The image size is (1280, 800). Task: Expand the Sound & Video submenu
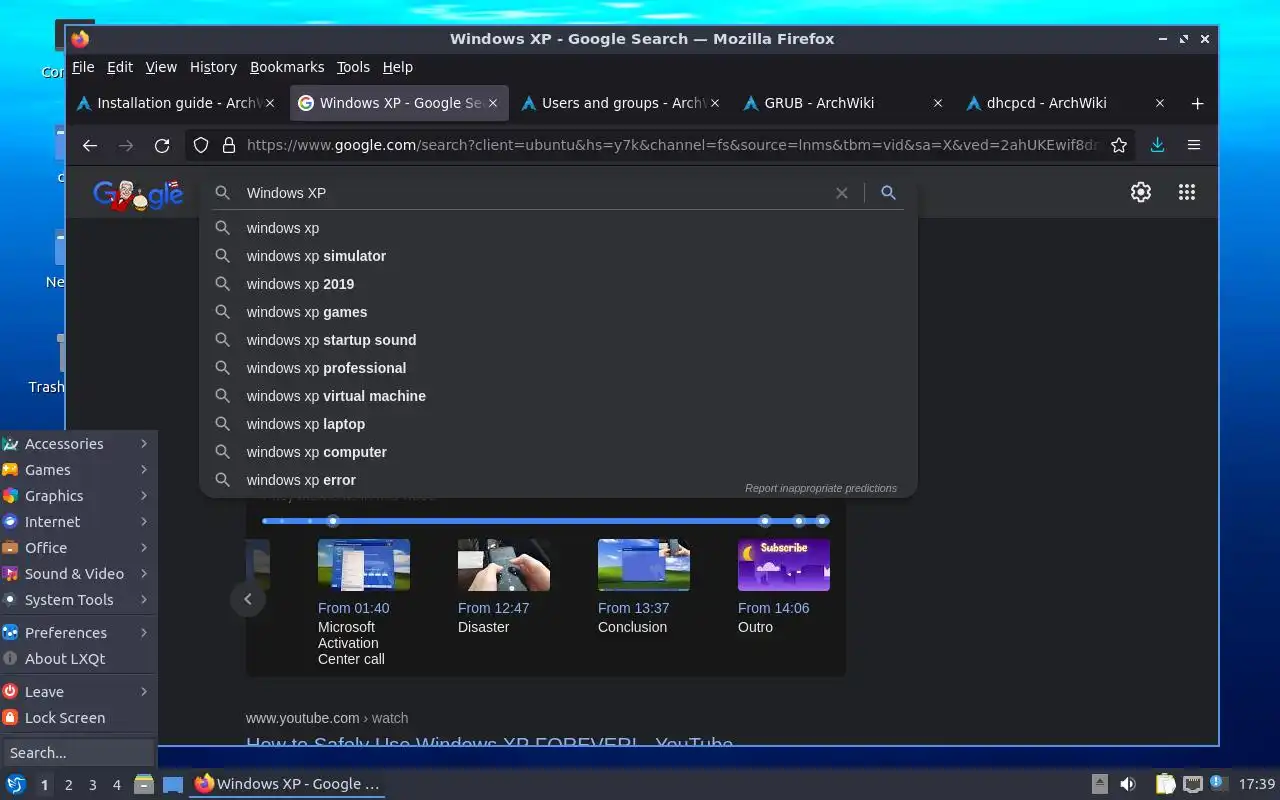[x=78, y=574]
